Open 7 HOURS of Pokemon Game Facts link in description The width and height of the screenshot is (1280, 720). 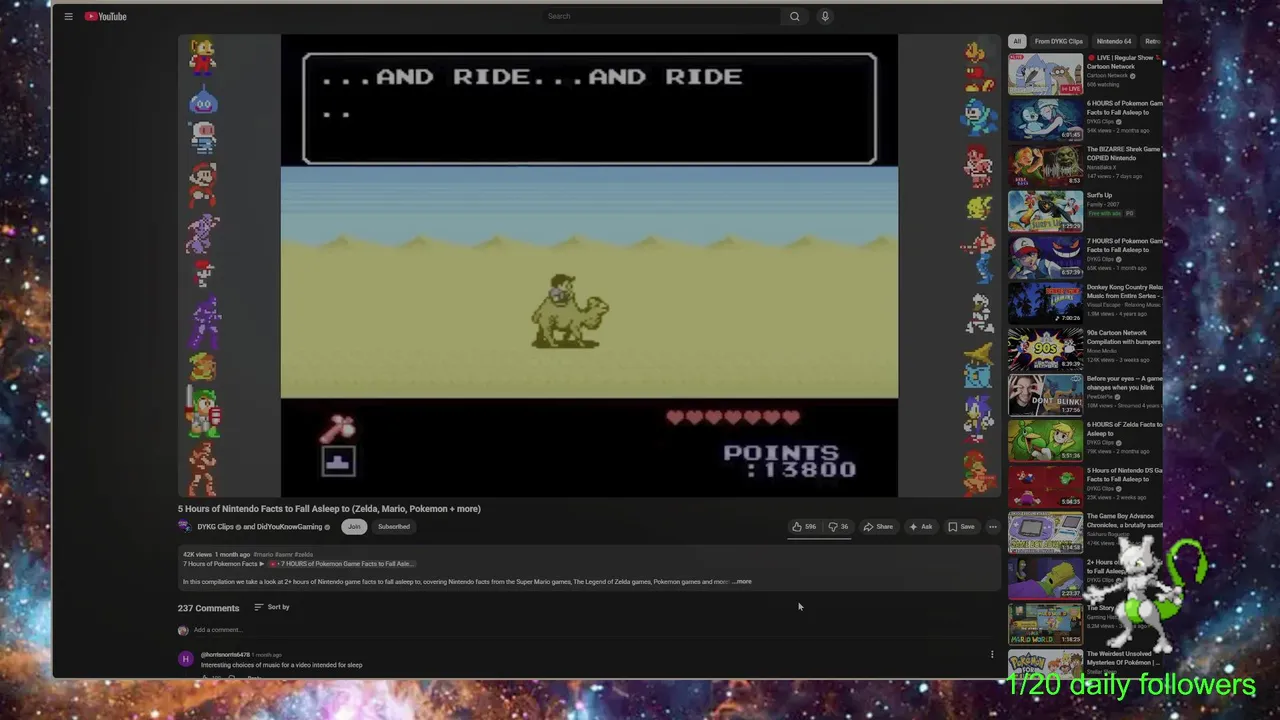(x=340, y=564)
